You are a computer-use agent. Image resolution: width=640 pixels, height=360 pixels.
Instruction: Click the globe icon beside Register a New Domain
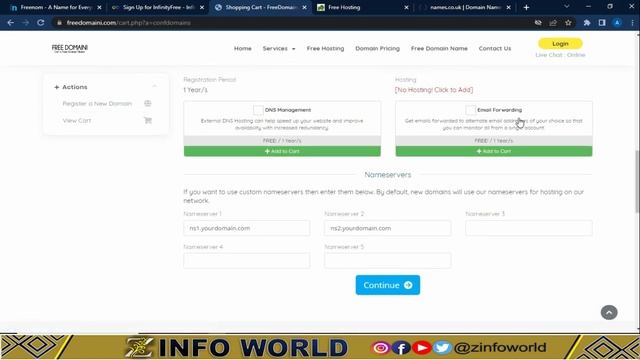click(148, 103)
